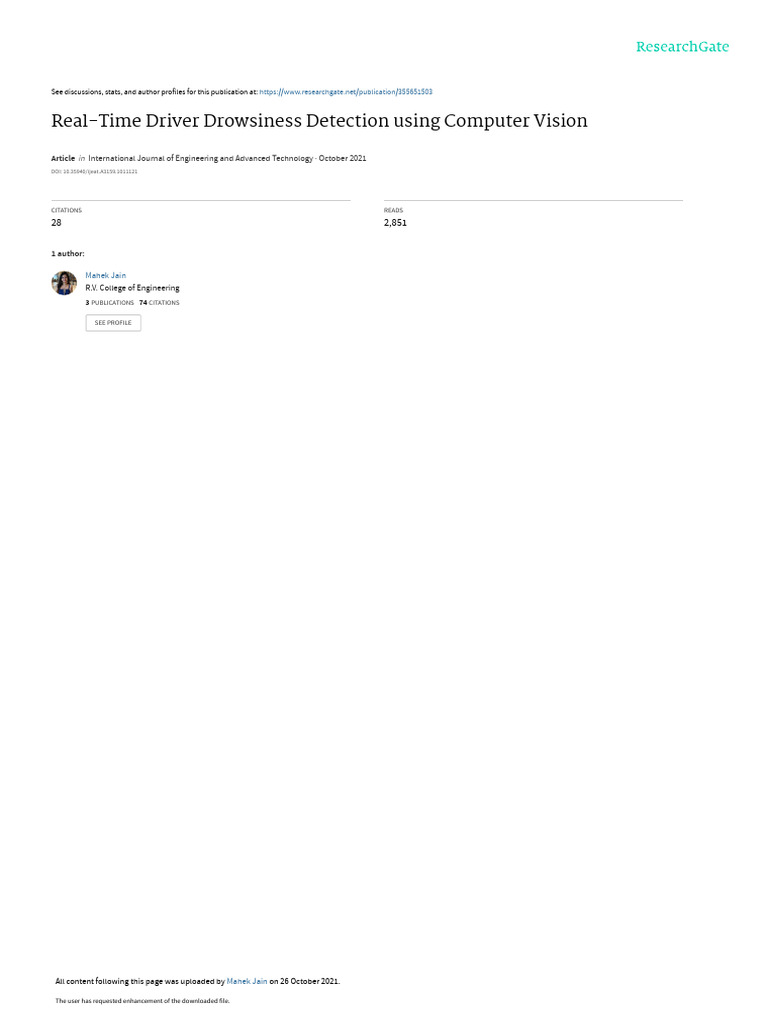768x1024 pixels.
Task: Open the Mahek Jain link in the footer
Action: click(247, 981)
